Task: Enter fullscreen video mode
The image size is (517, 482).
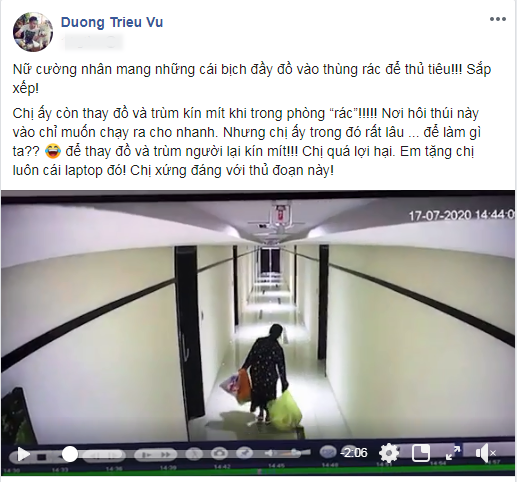Action: tap(453, 453)
